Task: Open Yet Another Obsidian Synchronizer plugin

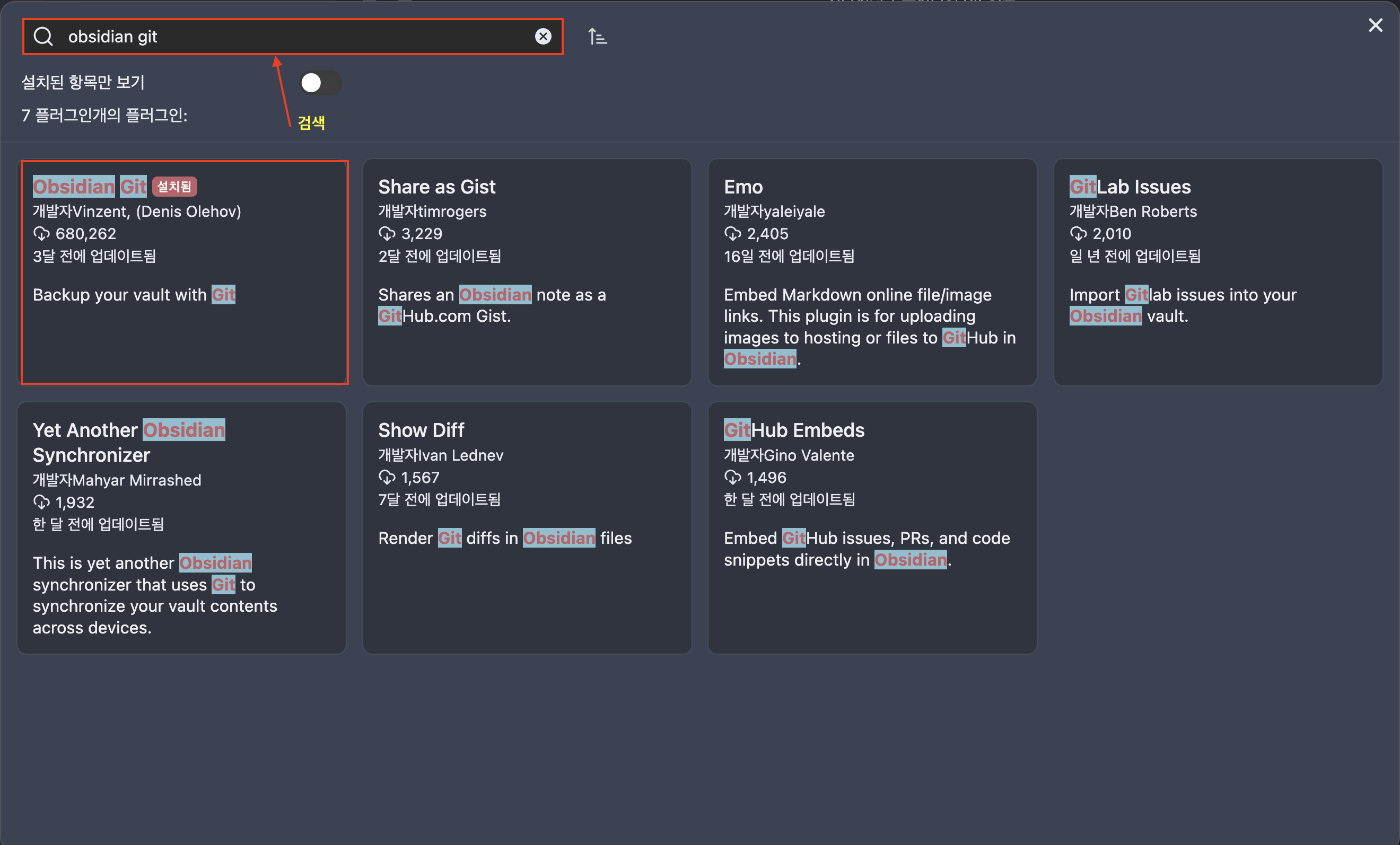Action: 182,528
